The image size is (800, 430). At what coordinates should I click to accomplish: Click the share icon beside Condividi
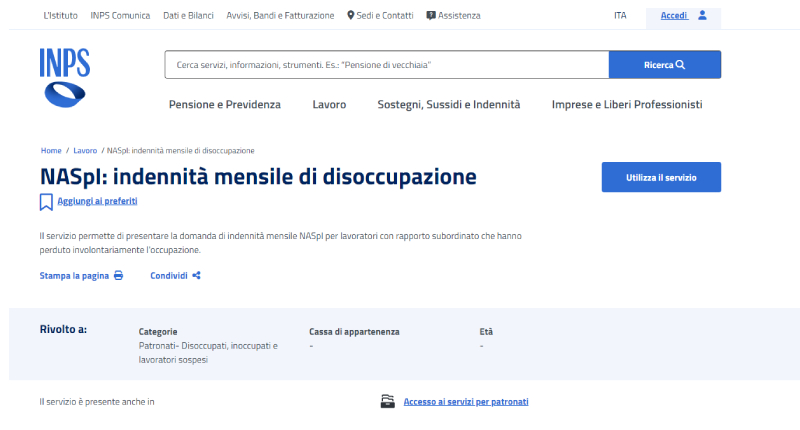(196, 275)
